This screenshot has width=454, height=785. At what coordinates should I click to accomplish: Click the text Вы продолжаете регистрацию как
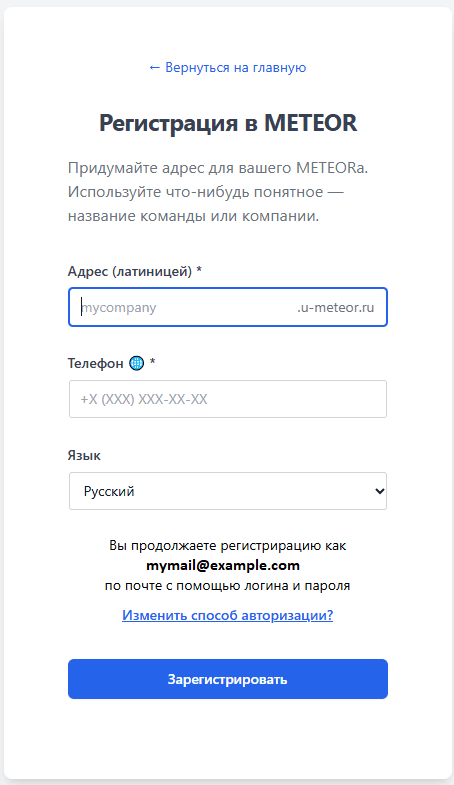pos(228,545)
